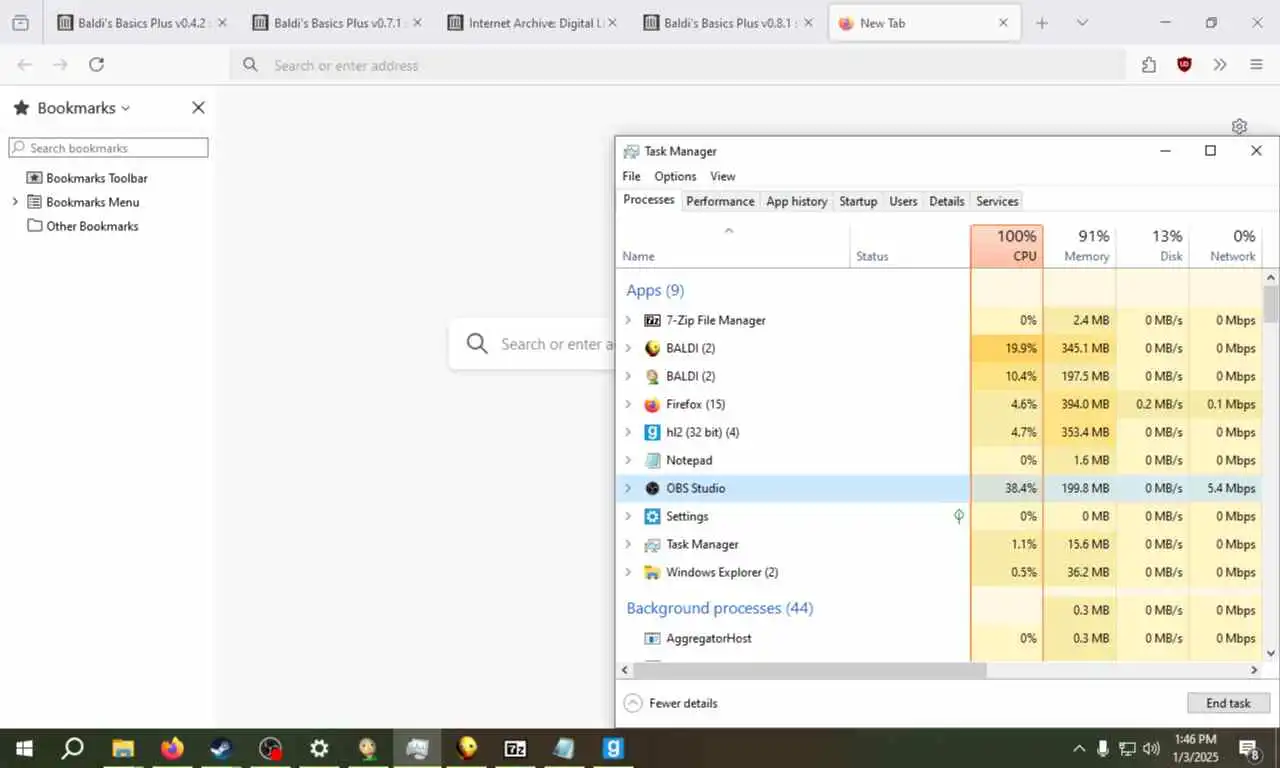The height and width of the screenshot is (768, 1280).
Task: Open Task Manager View menu
Action: [x=722, y=176]
